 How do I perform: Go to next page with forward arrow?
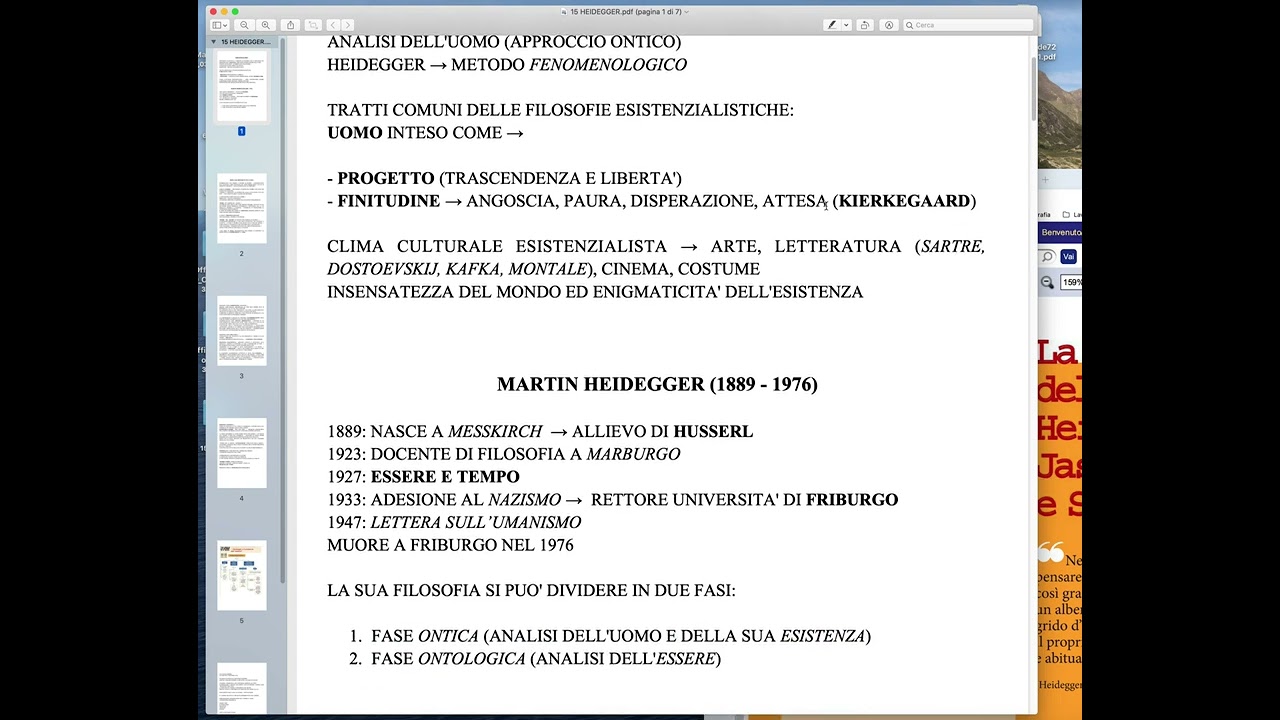(347, 25)
